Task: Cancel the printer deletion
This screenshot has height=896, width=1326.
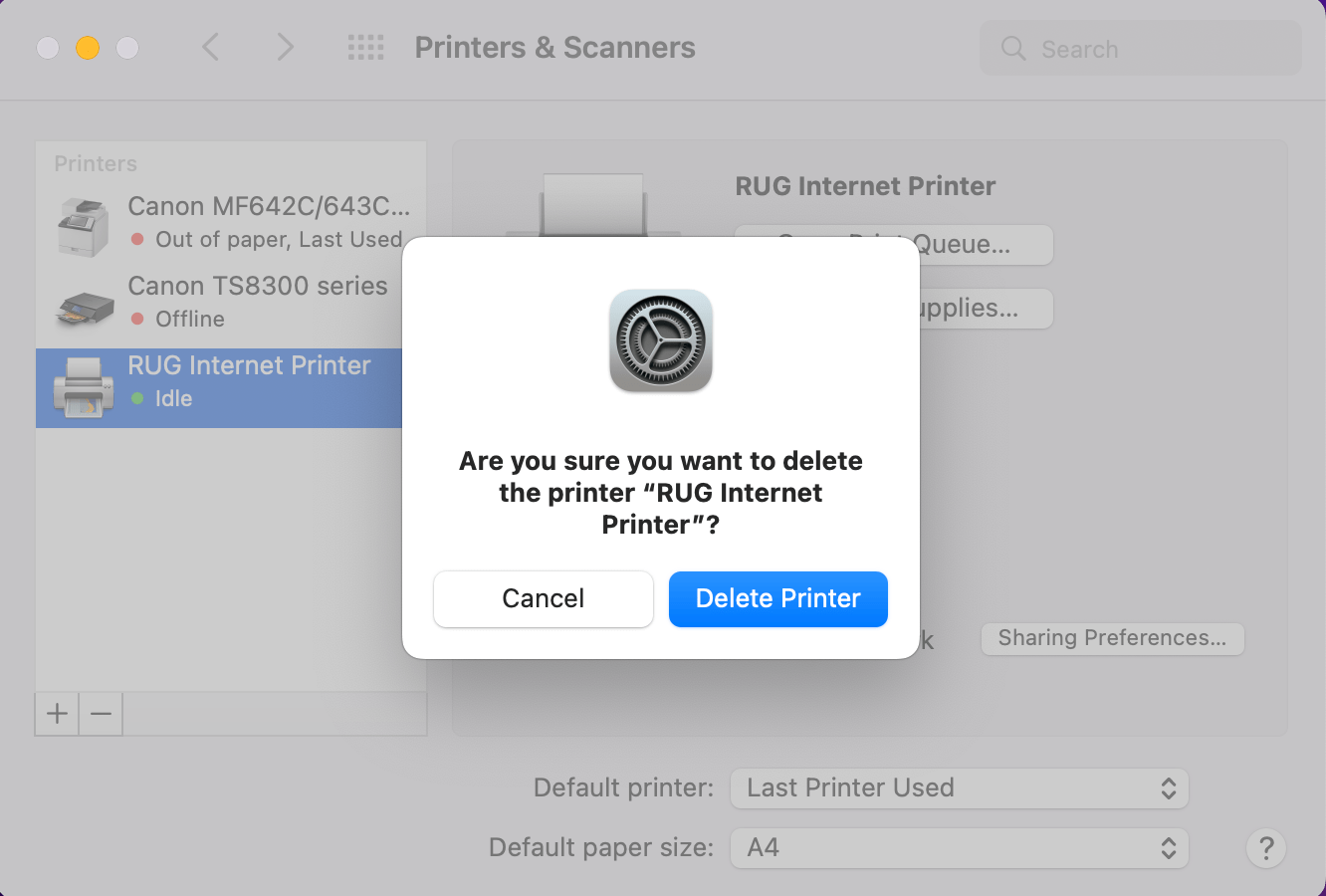Action: point(543,598)
